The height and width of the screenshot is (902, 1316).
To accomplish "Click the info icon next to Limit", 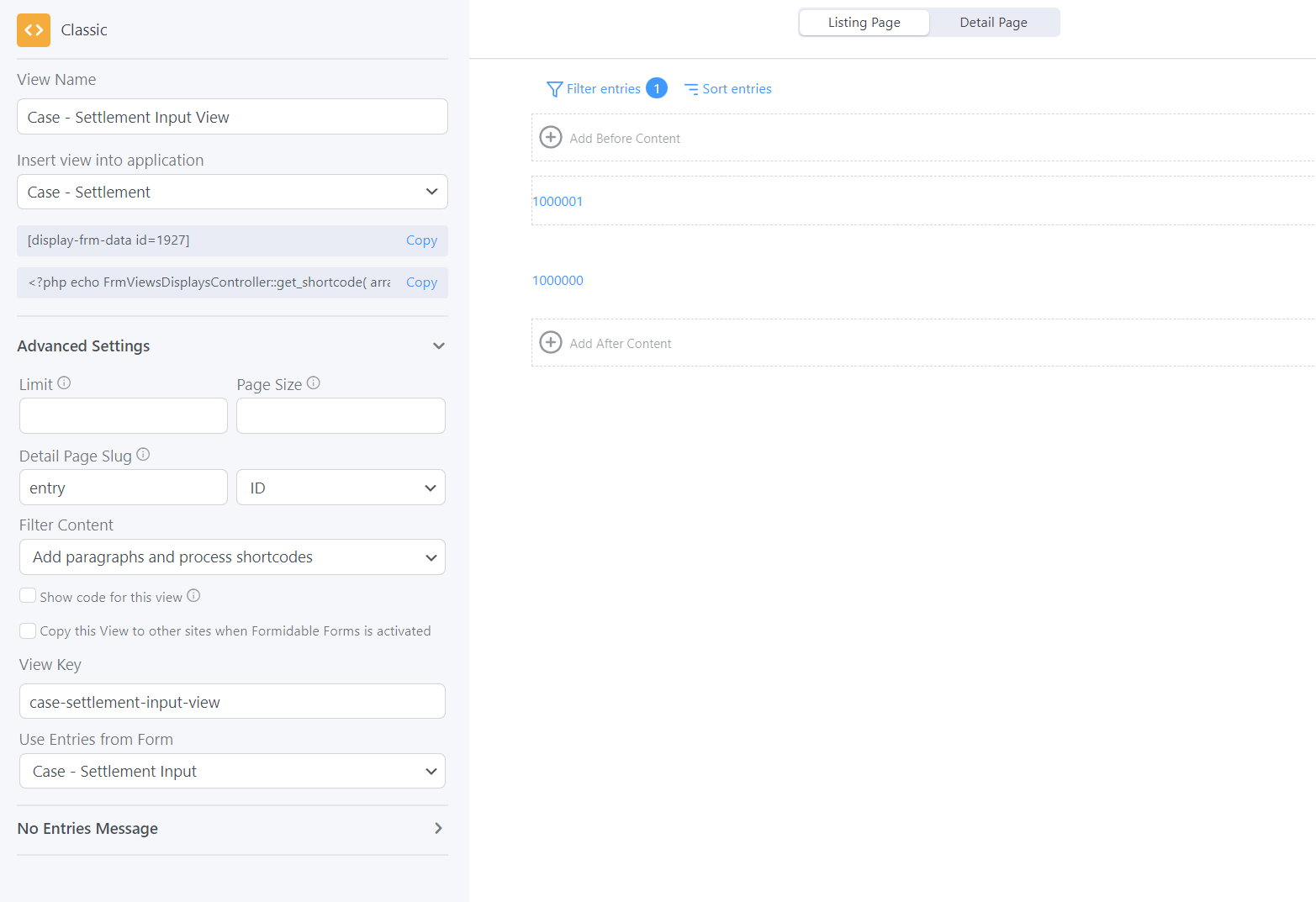I will click(64, 383).
